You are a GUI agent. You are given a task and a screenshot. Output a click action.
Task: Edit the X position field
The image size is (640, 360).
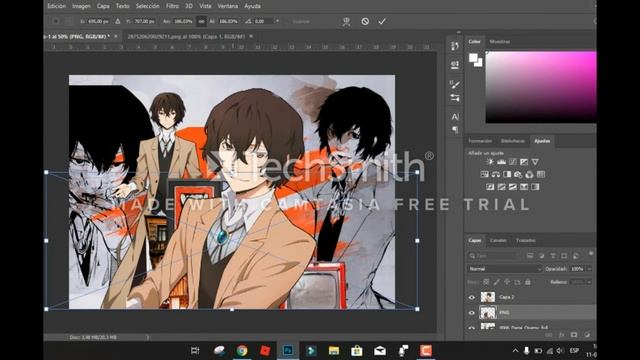tap(98, 21)
